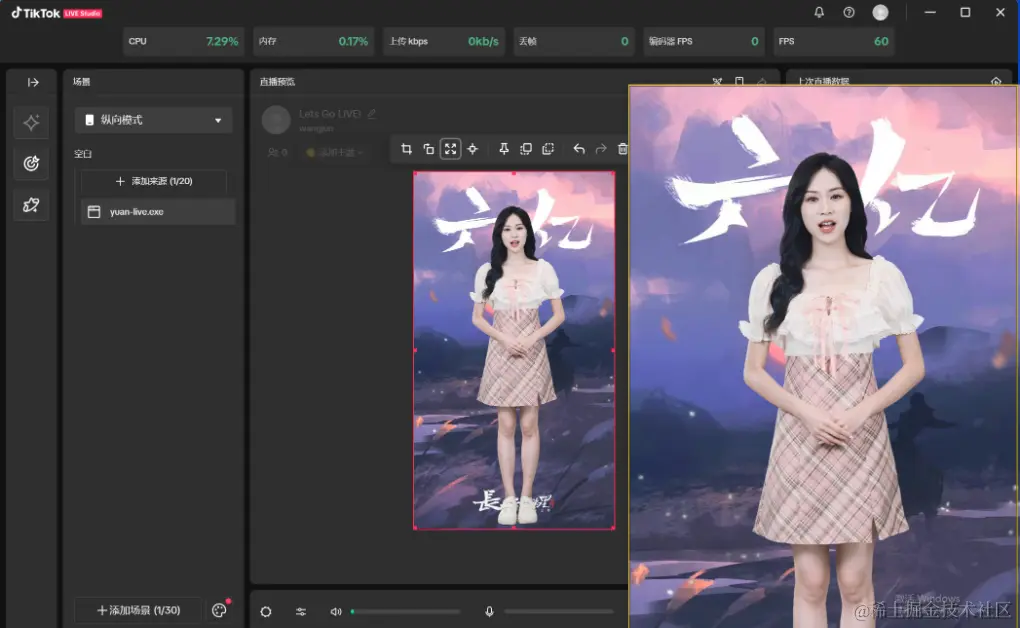Click the send-backward layer icon
The width and height of the screenshot is (1020, 628).
pyautogui.click(x=548, y=149)
